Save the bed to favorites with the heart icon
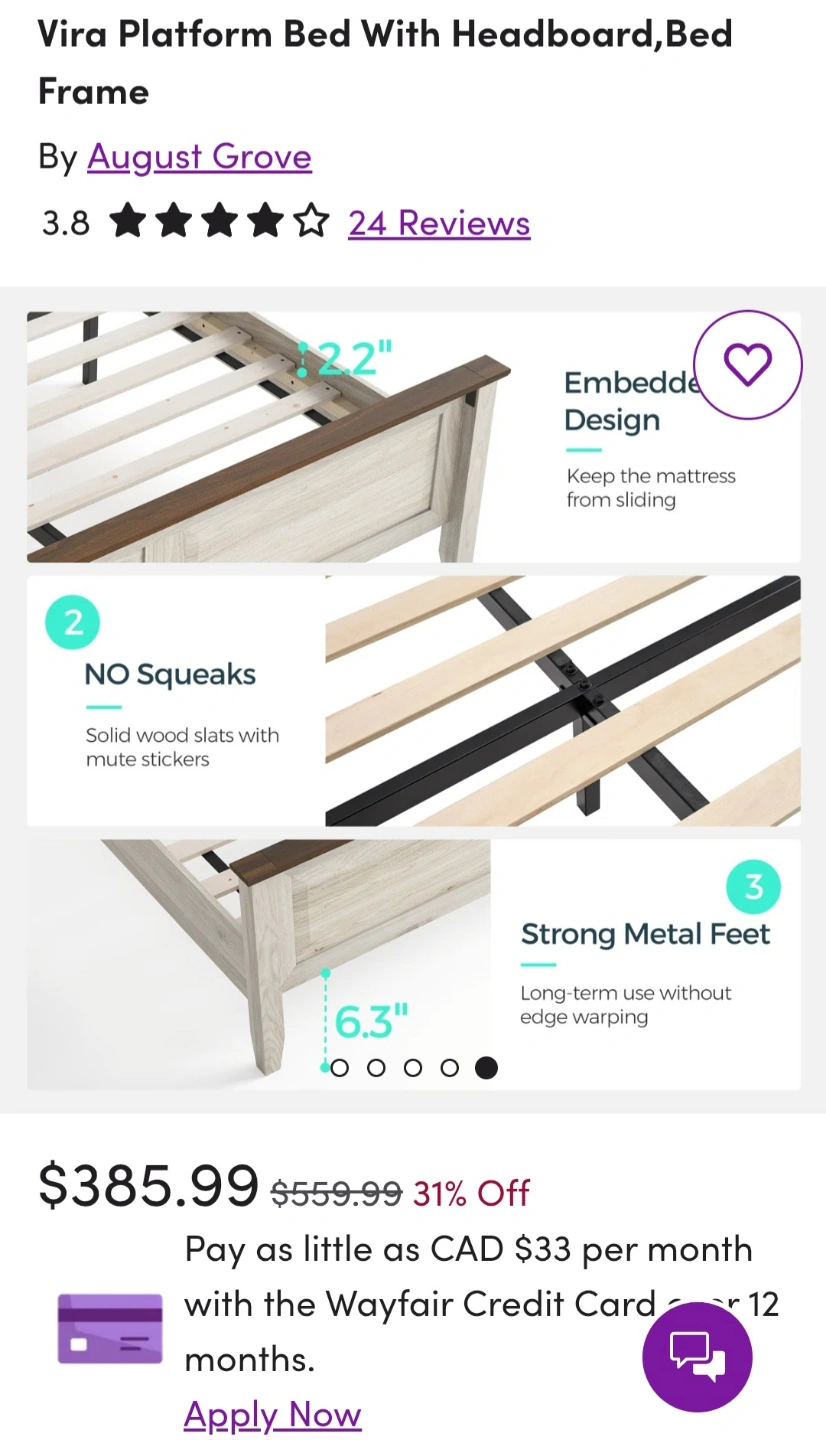Screen dimensions: 826x1440 pyautogui.click(x=748, y=364)
